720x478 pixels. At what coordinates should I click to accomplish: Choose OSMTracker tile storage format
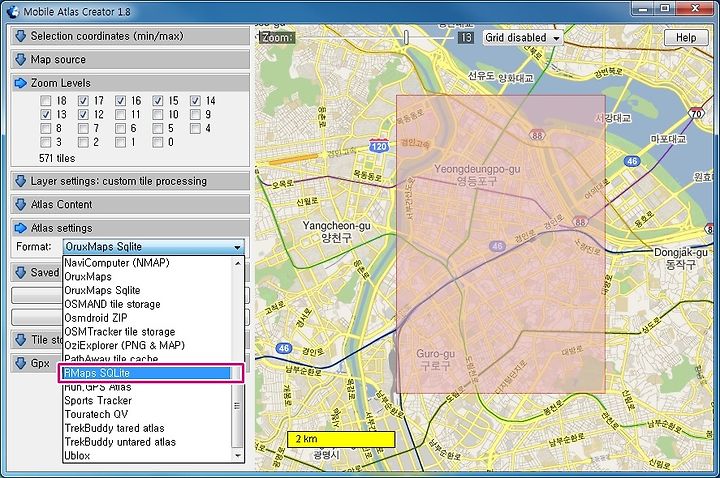[147, 332]
